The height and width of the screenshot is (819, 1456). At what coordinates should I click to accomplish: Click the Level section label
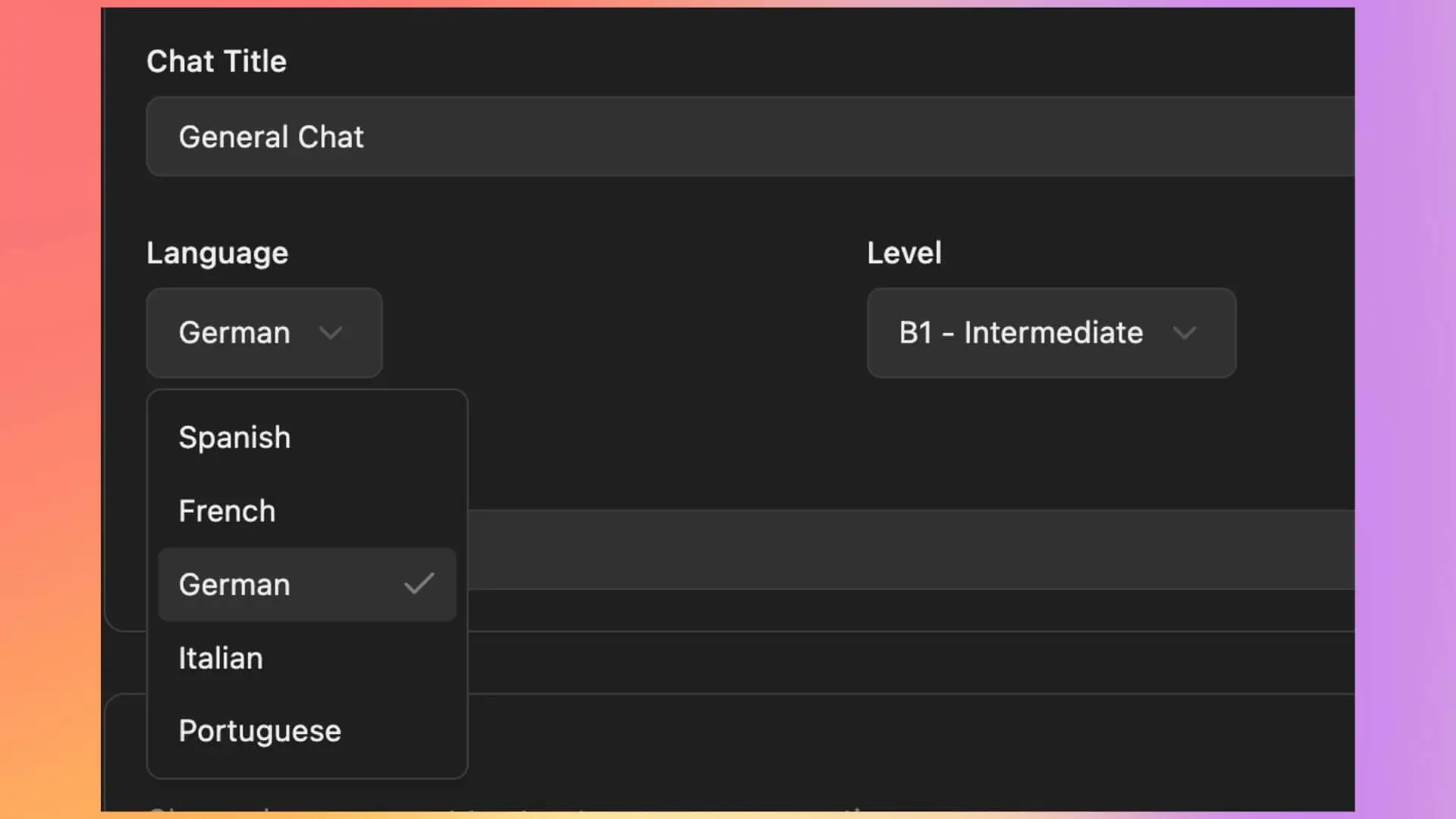click(x=904, y=253)
